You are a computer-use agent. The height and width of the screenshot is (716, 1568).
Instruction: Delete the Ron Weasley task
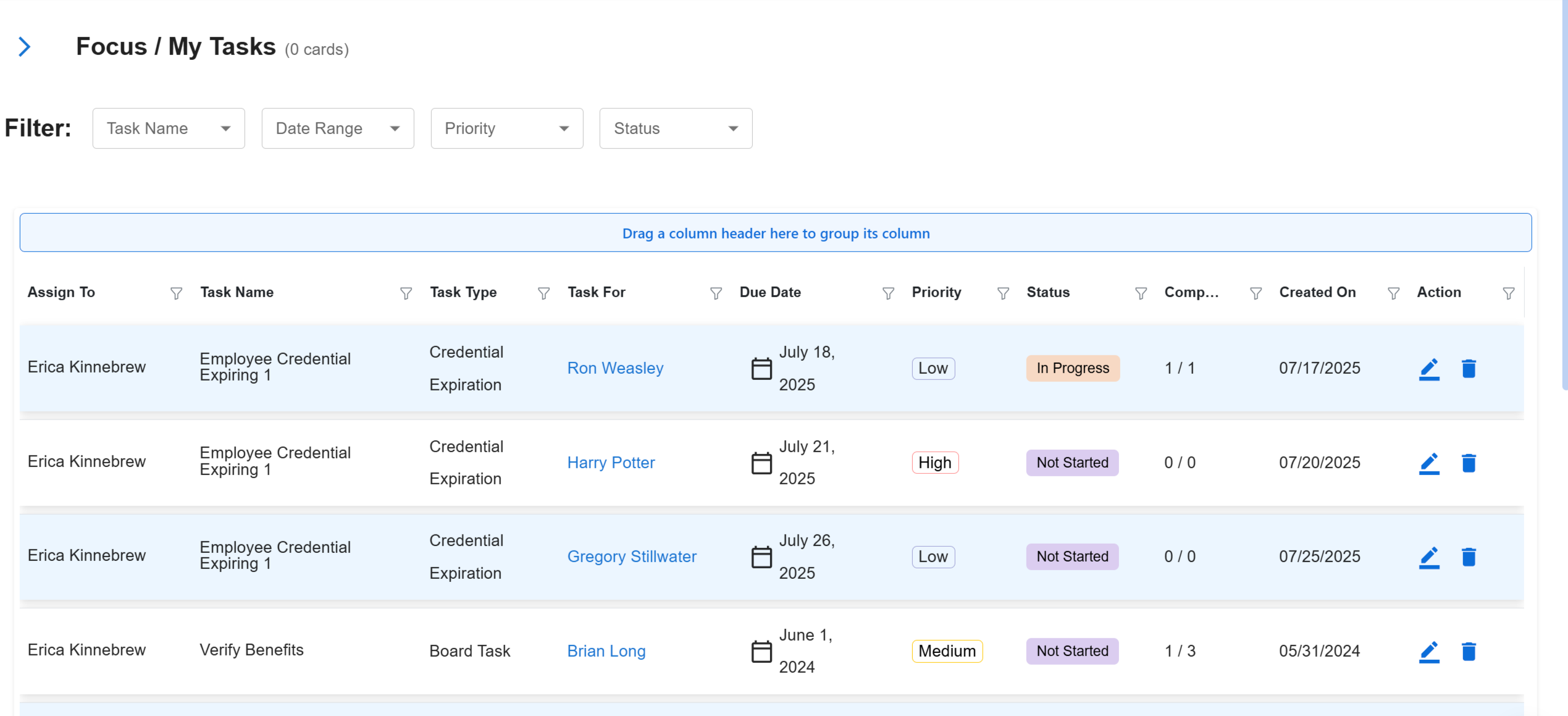1469,369
